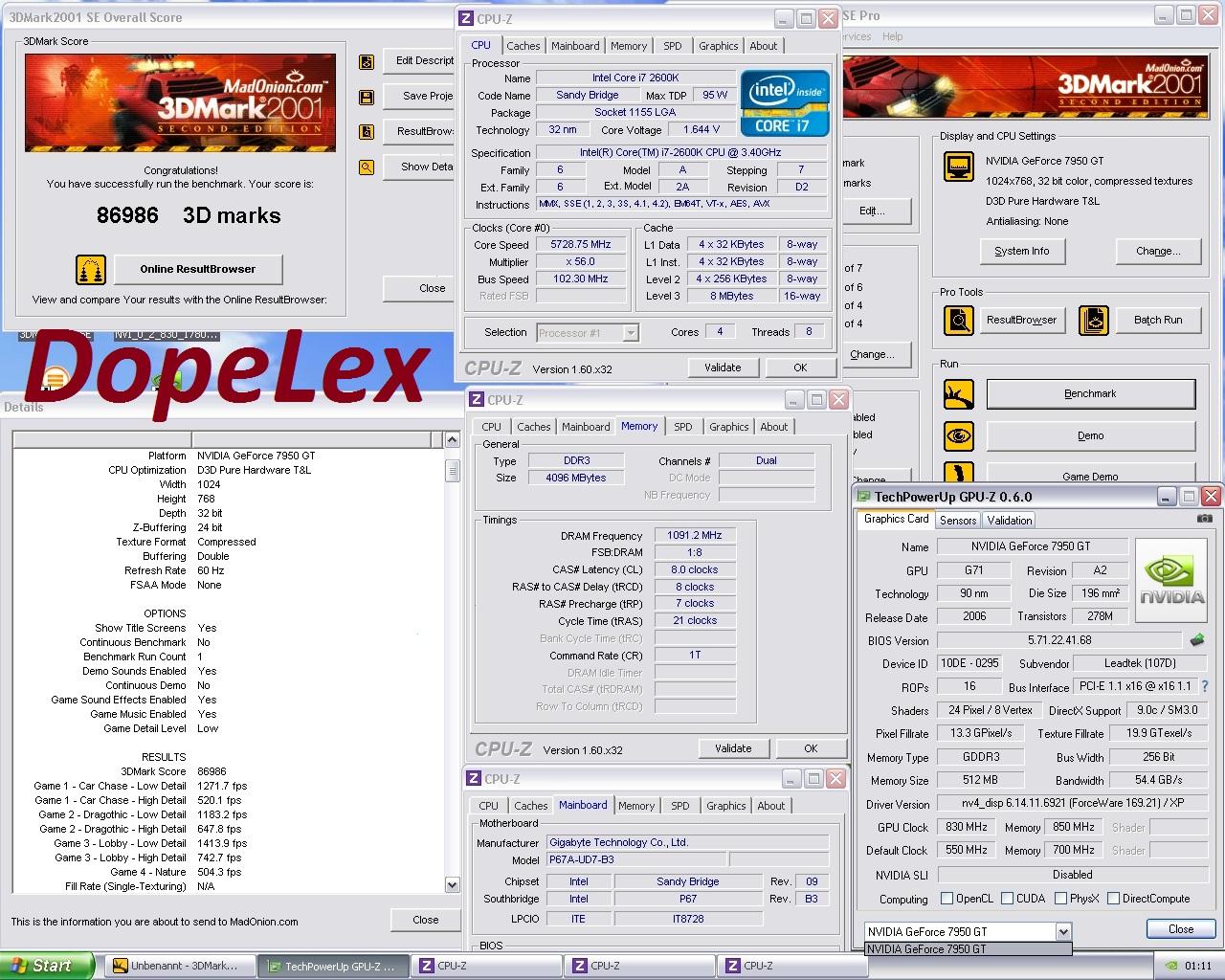Screen dimensions: 1225x980
Task: Click the Change... button in Display settings
Action: coord(1158,251)
